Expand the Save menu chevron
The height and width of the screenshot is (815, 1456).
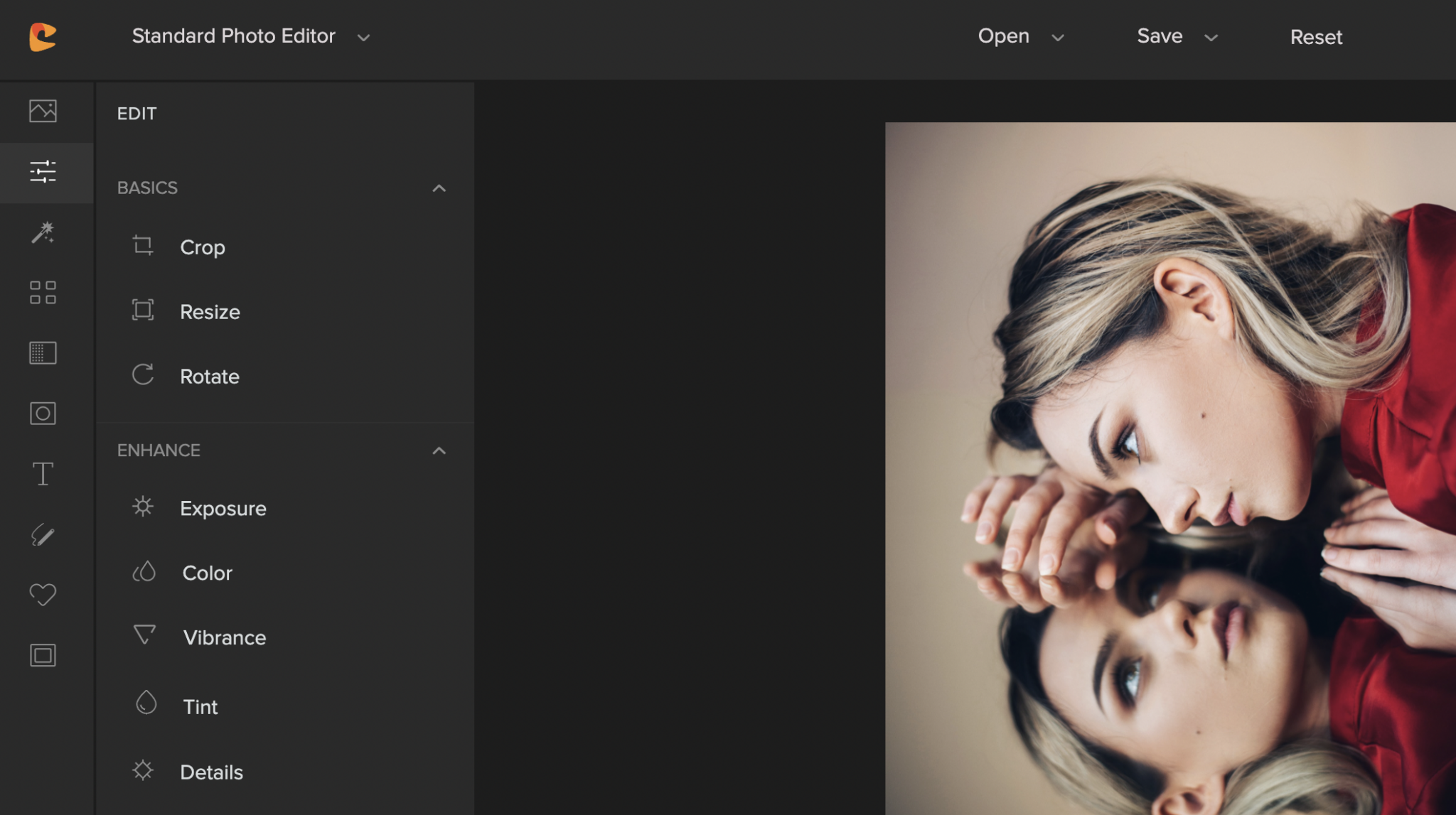point(1211,38)
